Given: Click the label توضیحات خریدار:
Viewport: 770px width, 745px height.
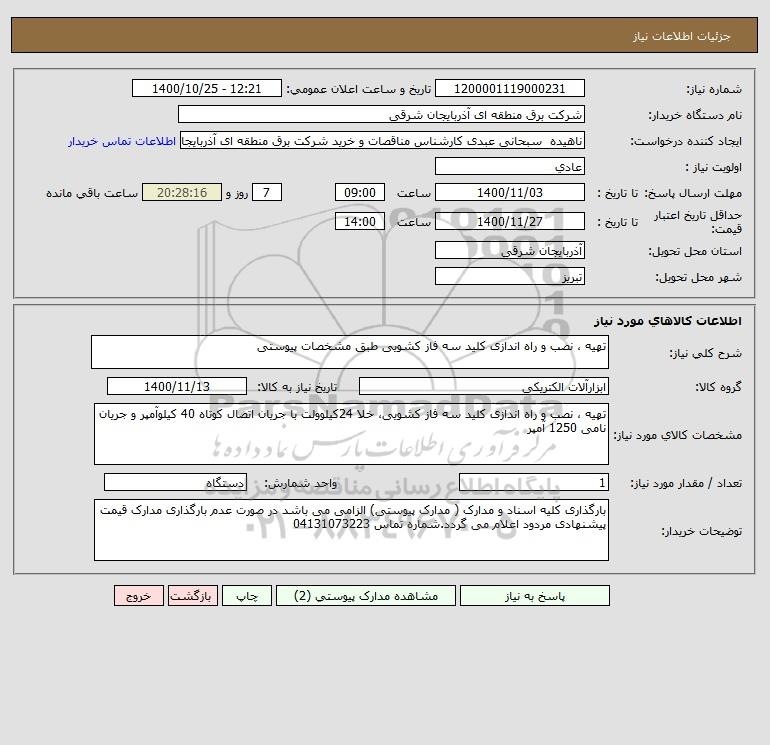Looking at the screenshot, I should pos(702,531).
